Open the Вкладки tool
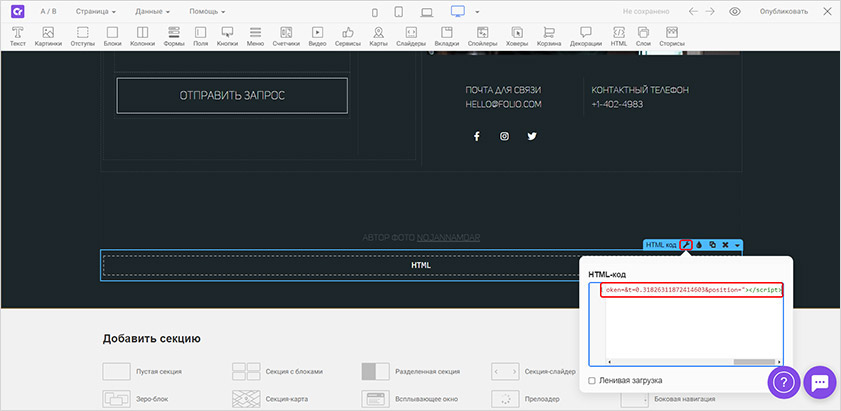This screenshot has width=841, height=411. coord(447,36)
